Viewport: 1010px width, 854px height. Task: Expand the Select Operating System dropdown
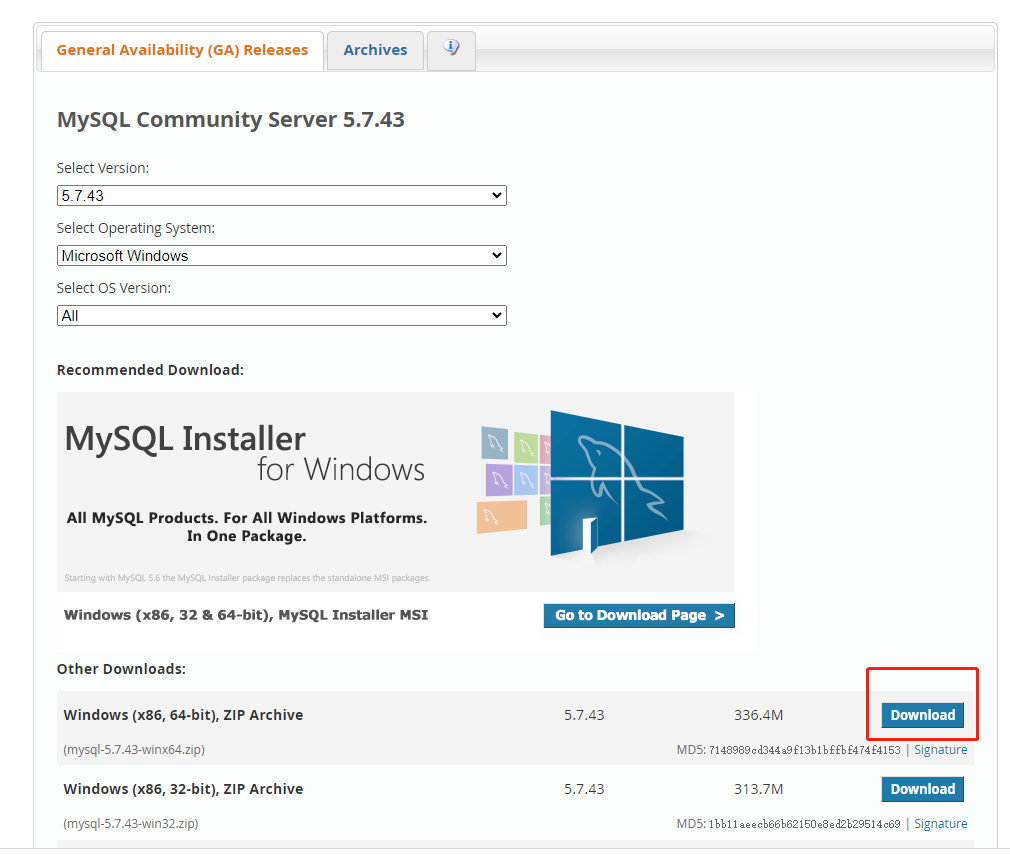(281, 256)
